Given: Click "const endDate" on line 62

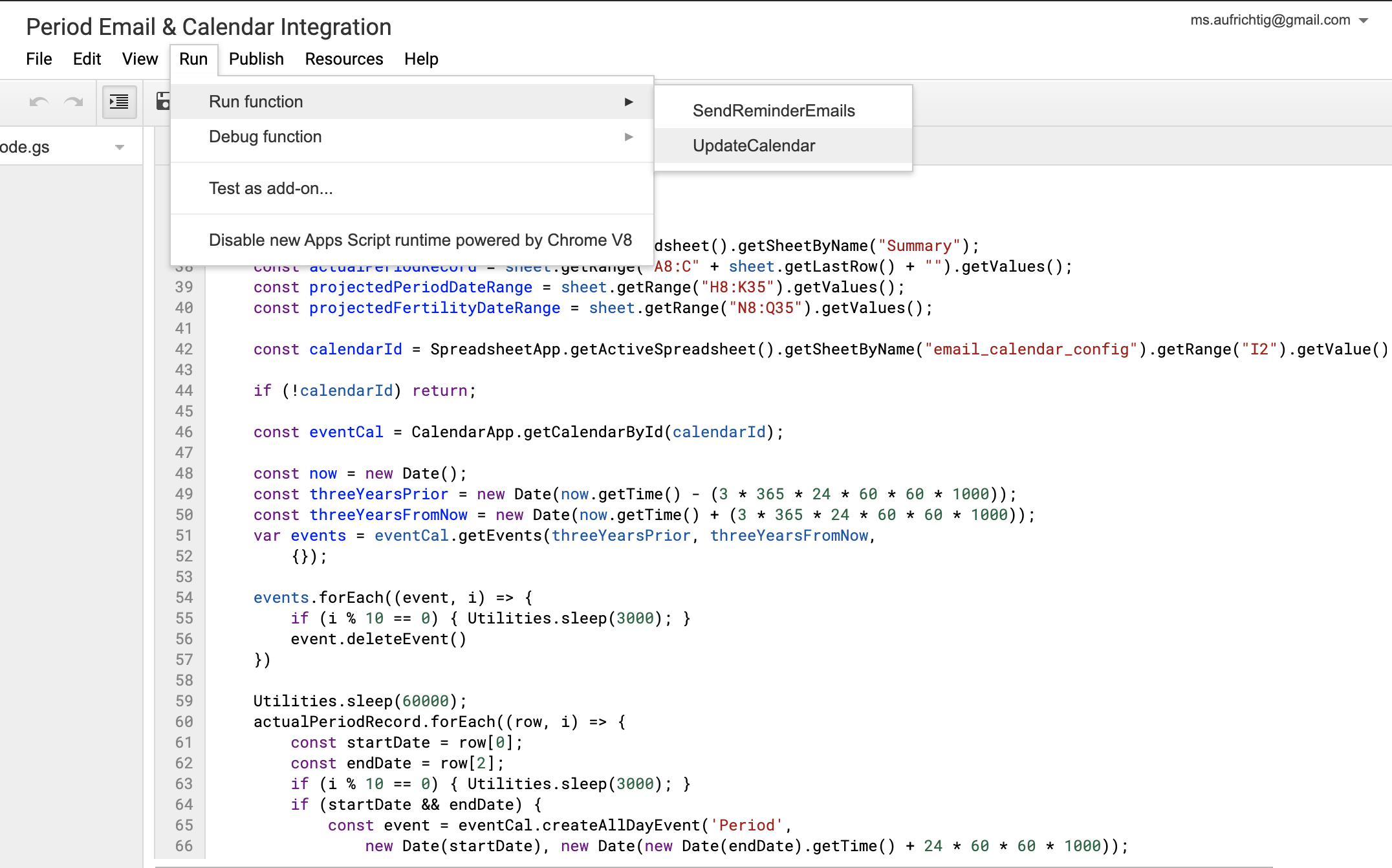Looking at the screenshot, I should point(351,763).
